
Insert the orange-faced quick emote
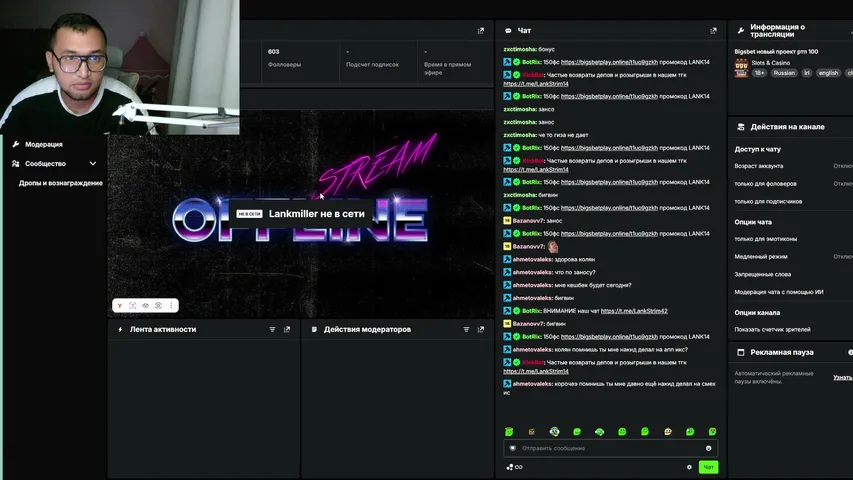[x=667, y=432]
